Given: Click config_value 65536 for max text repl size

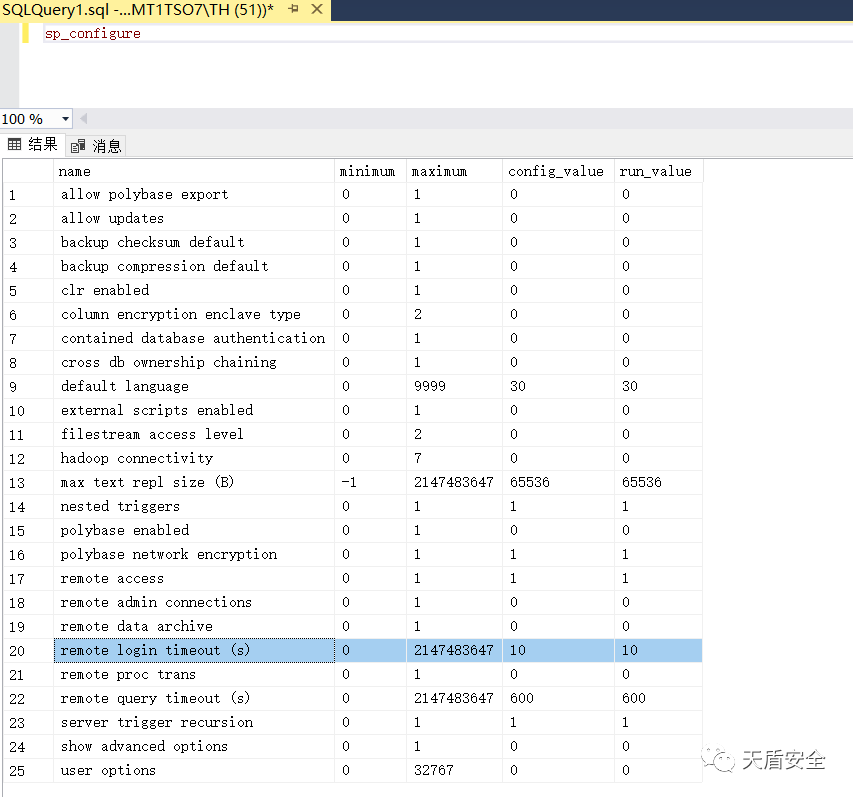Looking at the screenshot, I should pyautogui.click(x=529, y=482).
